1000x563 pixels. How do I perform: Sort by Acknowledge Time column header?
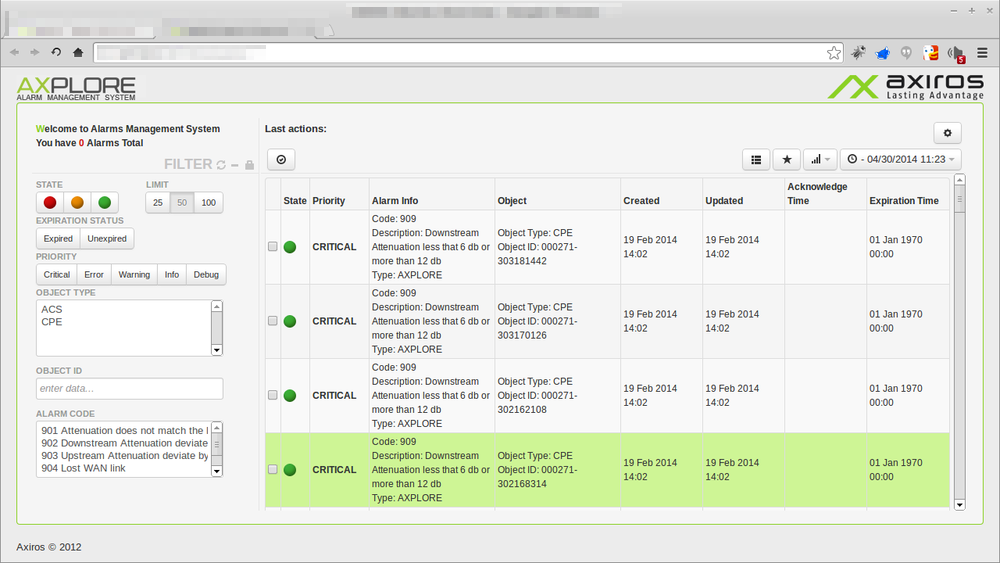tap(817, 194)
